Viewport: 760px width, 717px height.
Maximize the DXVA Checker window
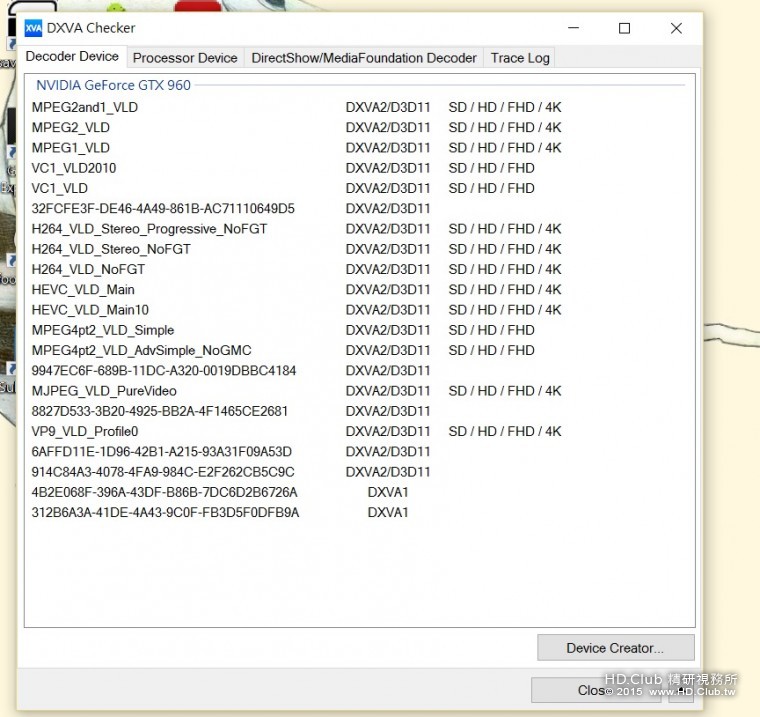pos(624,28)
